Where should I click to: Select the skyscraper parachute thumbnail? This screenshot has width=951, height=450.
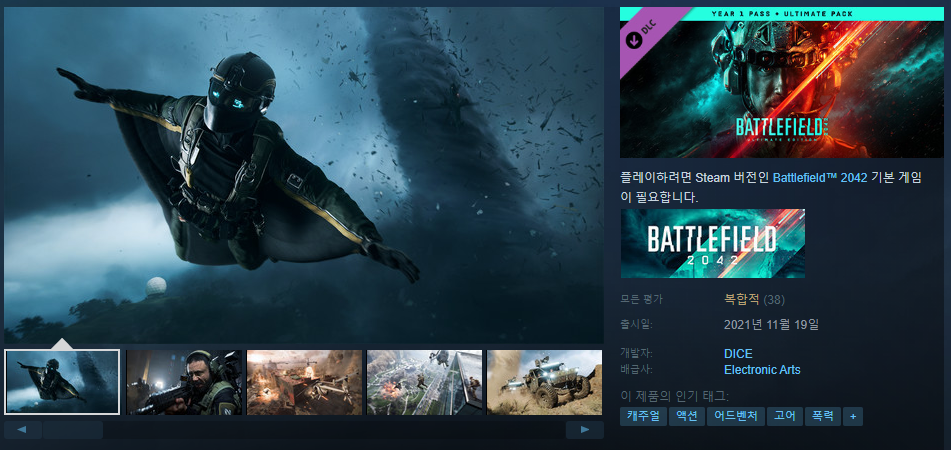coord(425,382)
